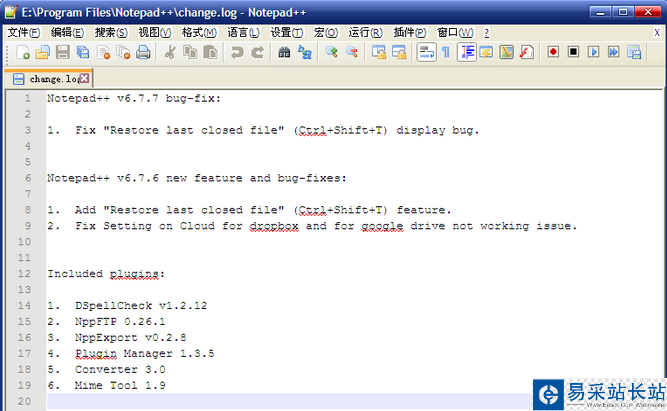Click the Function List icon
Viewport: 667px width, 411px height.
point(527,52)
